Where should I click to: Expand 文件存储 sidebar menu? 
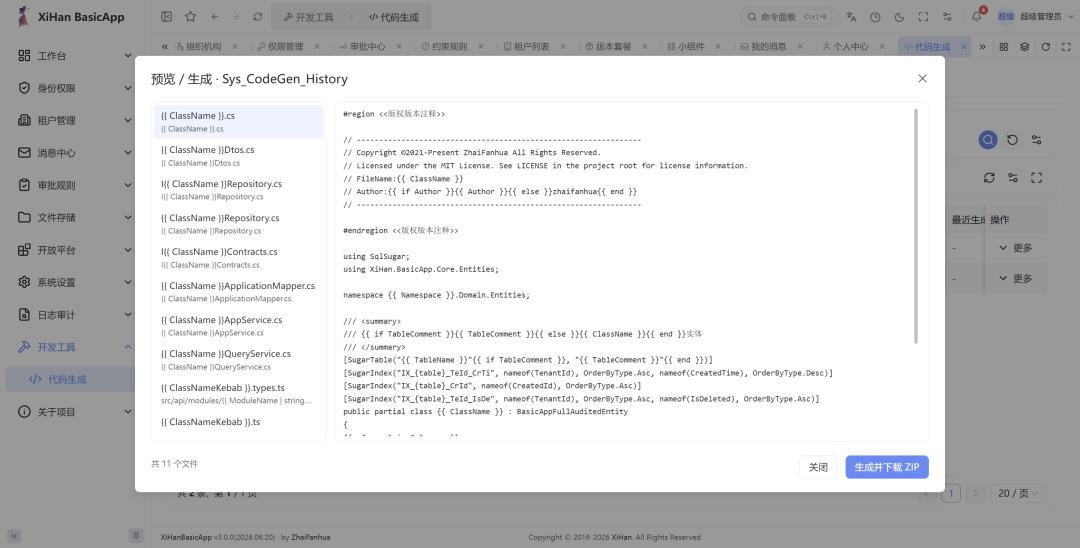click(75, 218)
